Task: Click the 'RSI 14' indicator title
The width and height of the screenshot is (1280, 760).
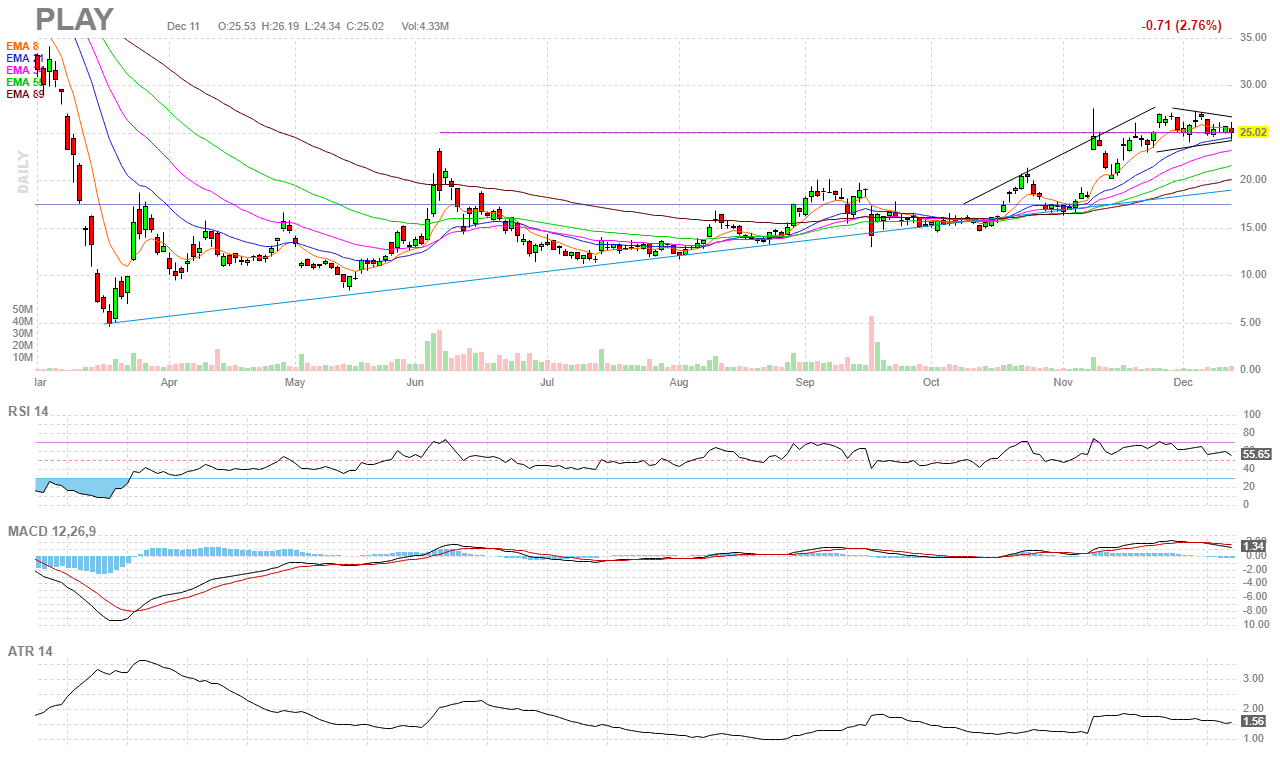Action: [x=28, y=411]
